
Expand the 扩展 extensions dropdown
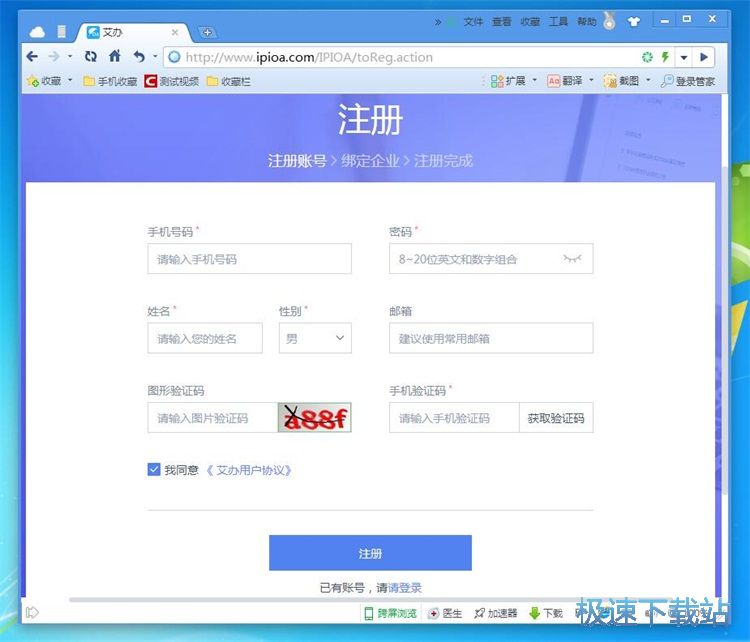click(x=534, y=81)
